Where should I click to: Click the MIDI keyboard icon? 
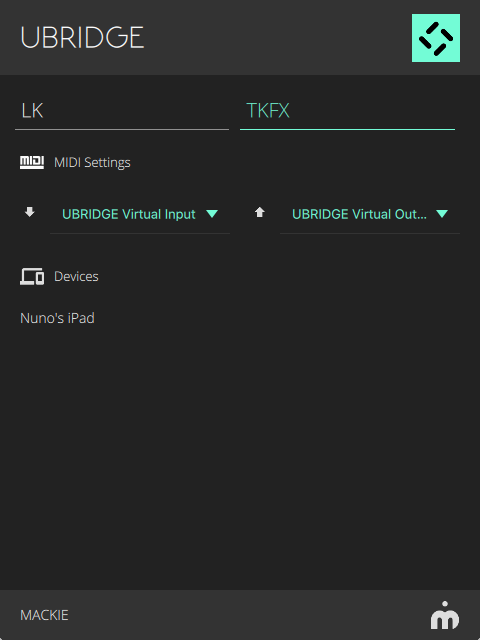click(x=32, y=162)
